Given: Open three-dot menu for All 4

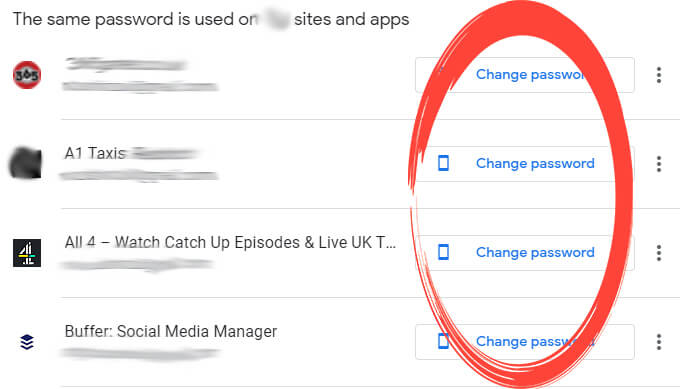Looking at the screenshot, I should pos(659,253).
